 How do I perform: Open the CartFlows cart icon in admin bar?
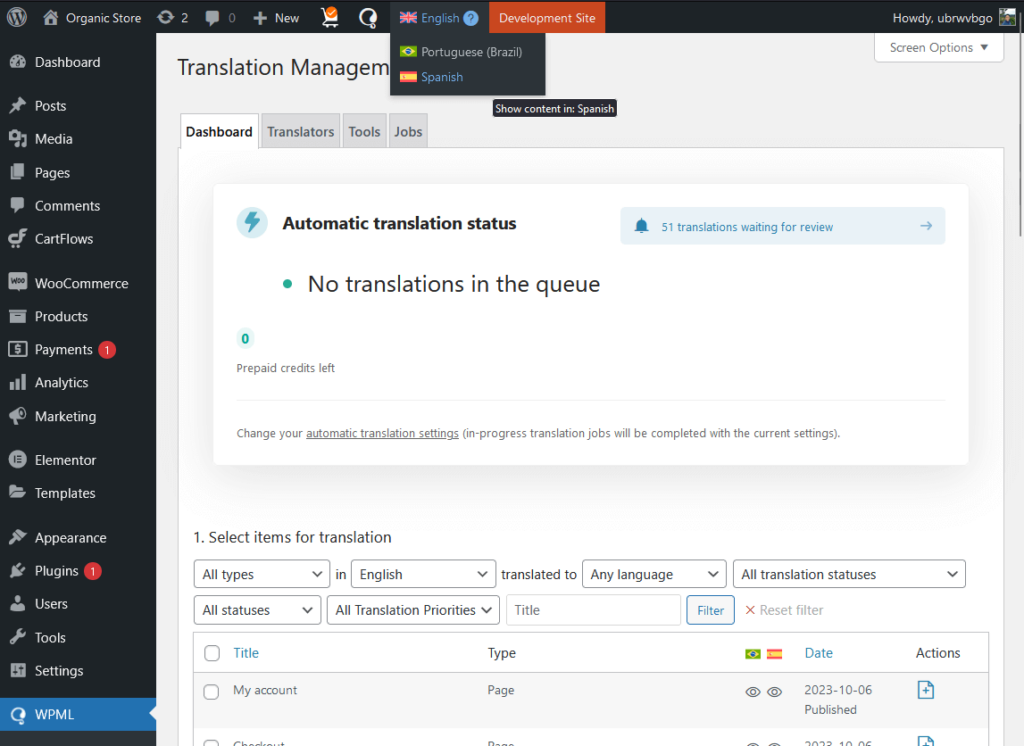tap(330, 18)
